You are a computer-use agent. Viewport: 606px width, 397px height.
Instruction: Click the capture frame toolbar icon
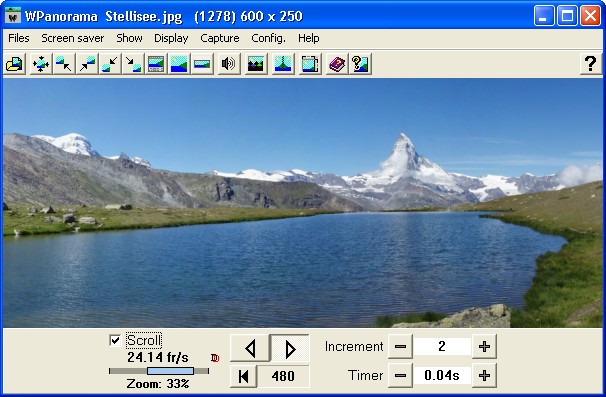[310, 64]
